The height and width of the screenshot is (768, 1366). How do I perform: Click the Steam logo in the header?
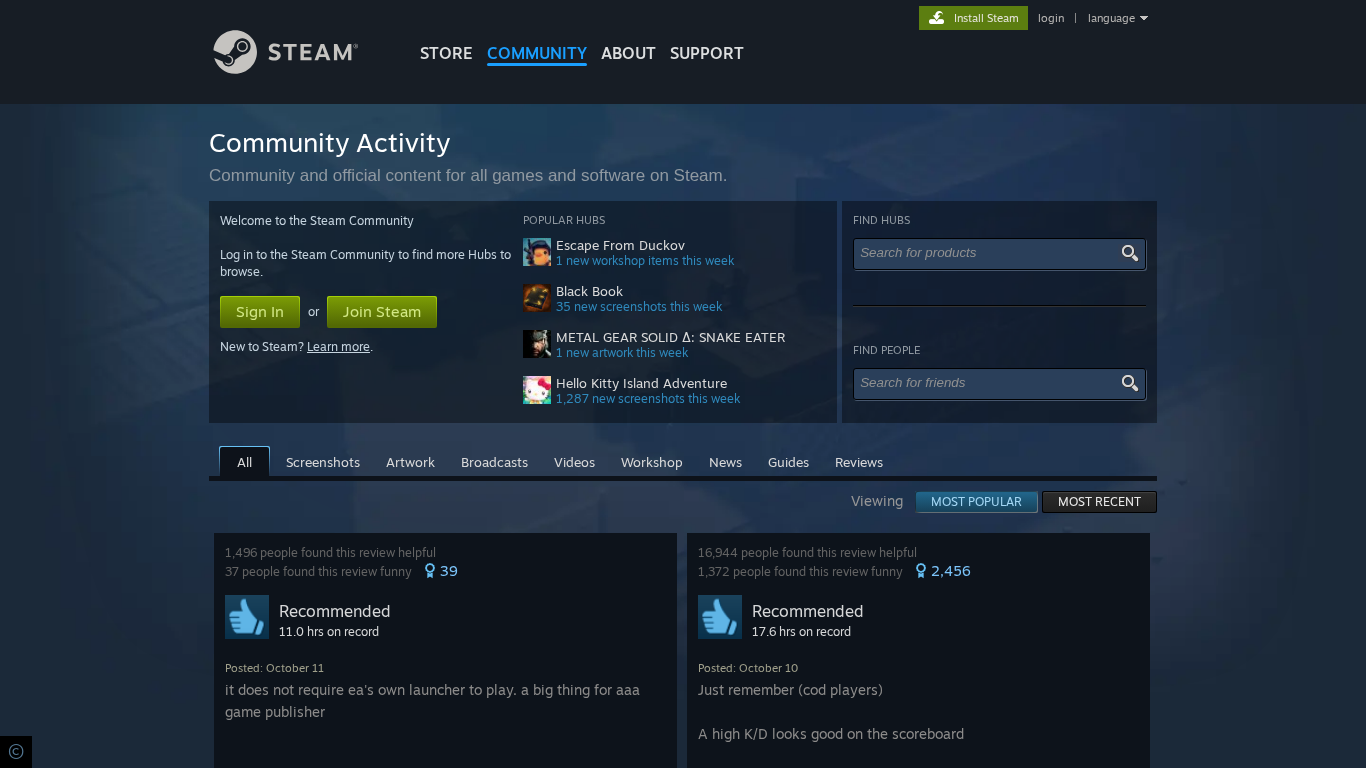[x=285, y=52]
